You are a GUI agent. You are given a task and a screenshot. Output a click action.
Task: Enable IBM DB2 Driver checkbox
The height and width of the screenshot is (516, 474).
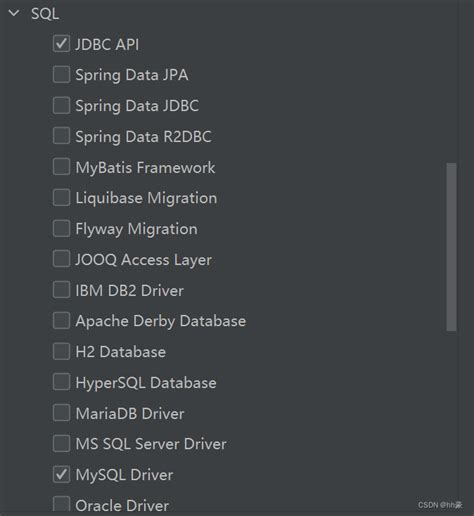[x=61, y=290]
